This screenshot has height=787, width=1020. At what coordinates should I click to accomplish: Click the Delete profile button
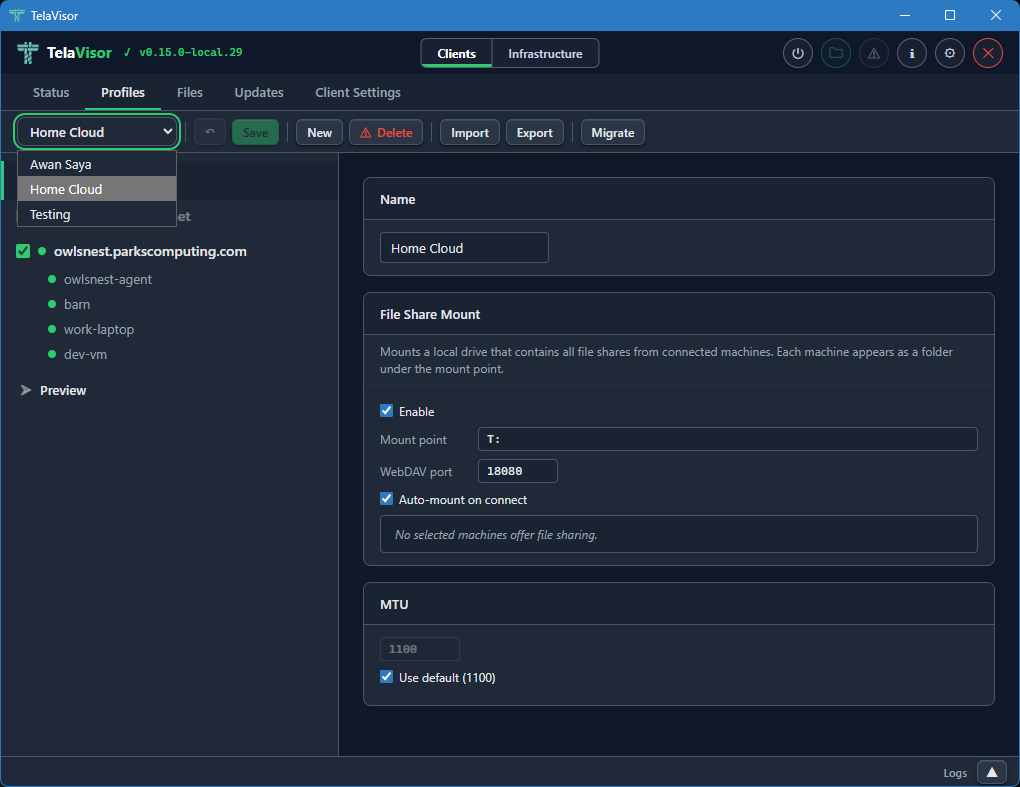coord(386,132)
